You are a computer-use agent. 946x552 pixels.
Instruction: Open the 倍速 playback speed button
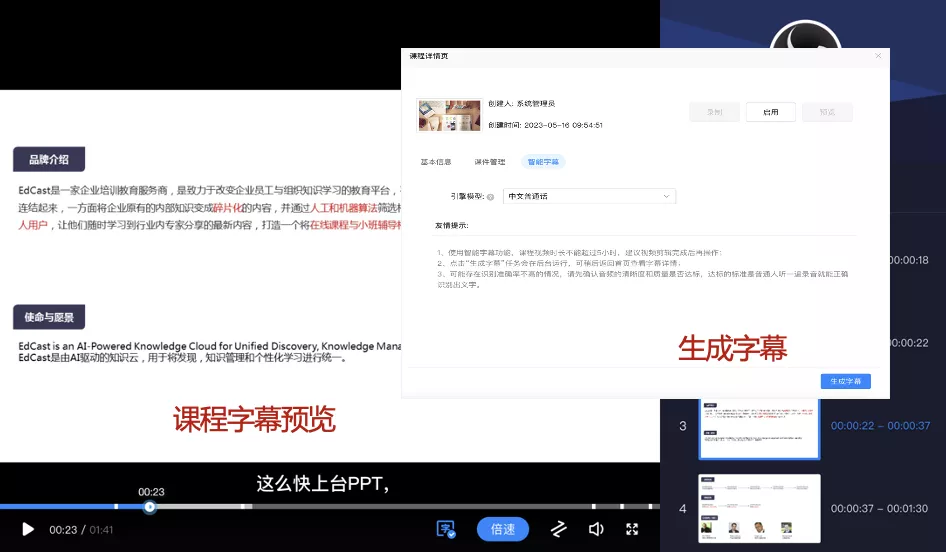503,529
